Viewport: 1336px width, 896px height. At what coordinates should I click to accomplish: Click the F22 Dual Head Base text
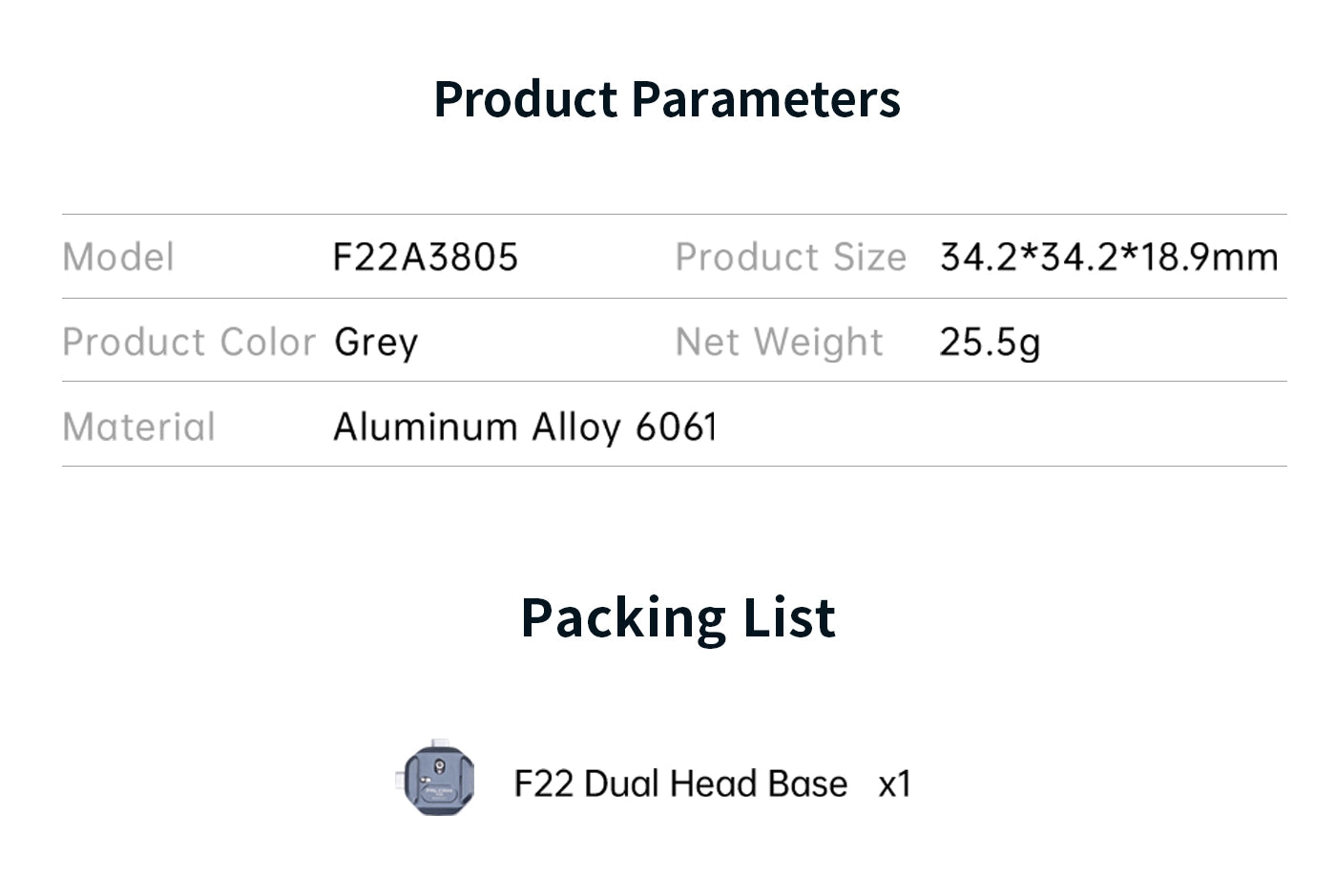click(x=680, y=784)
